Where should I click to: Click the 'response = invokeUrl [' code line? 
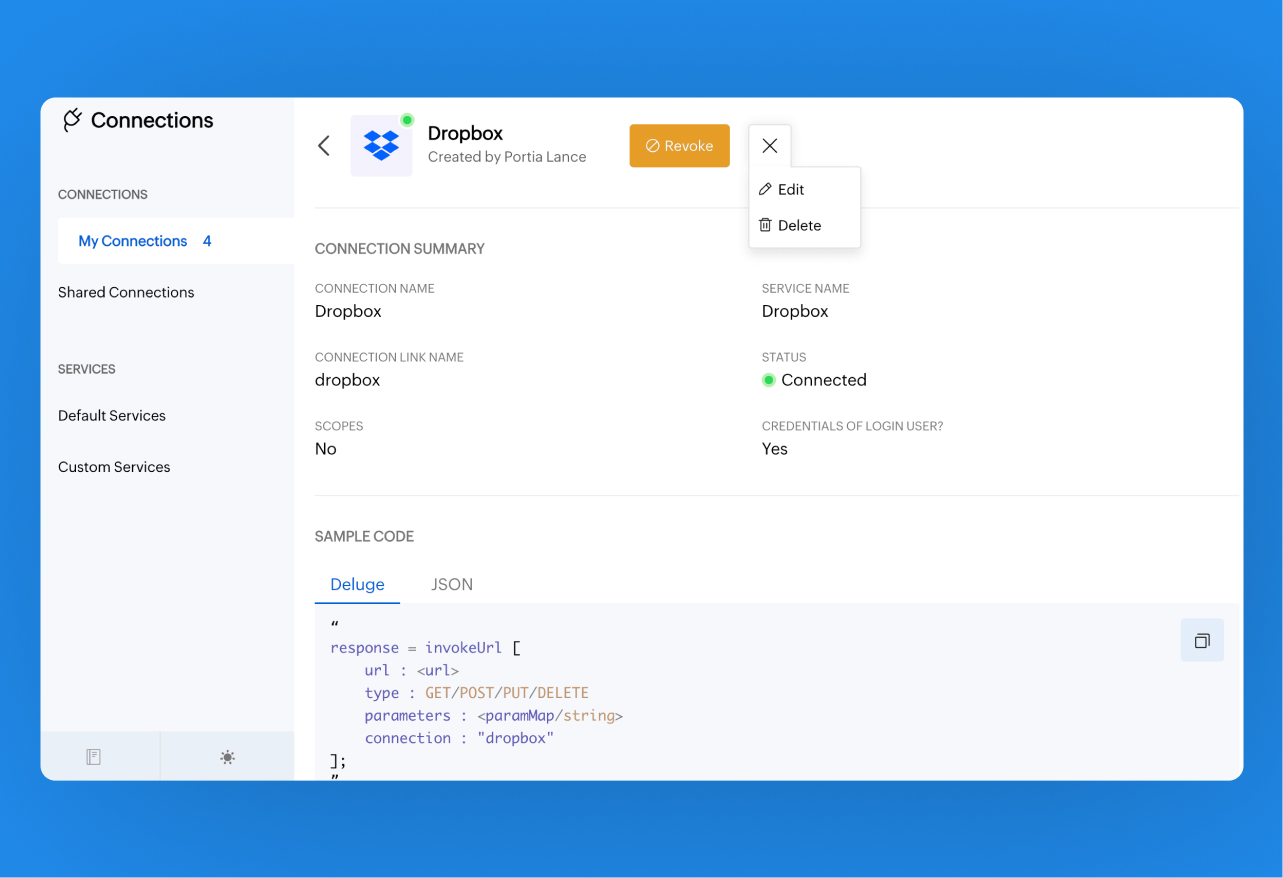[426, 648]
